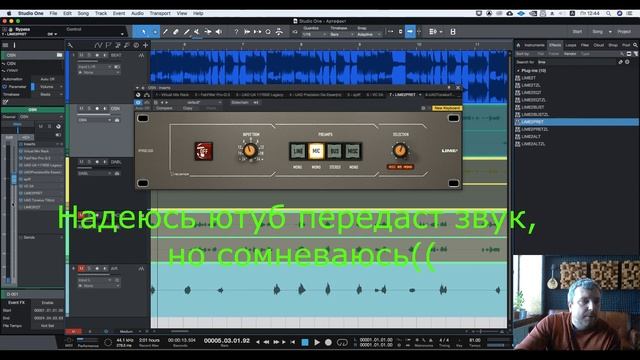640x360 pixels.
Task: Switch to Fat Filter Pro-Q 3 insert tab
Action: coord(212,95)
